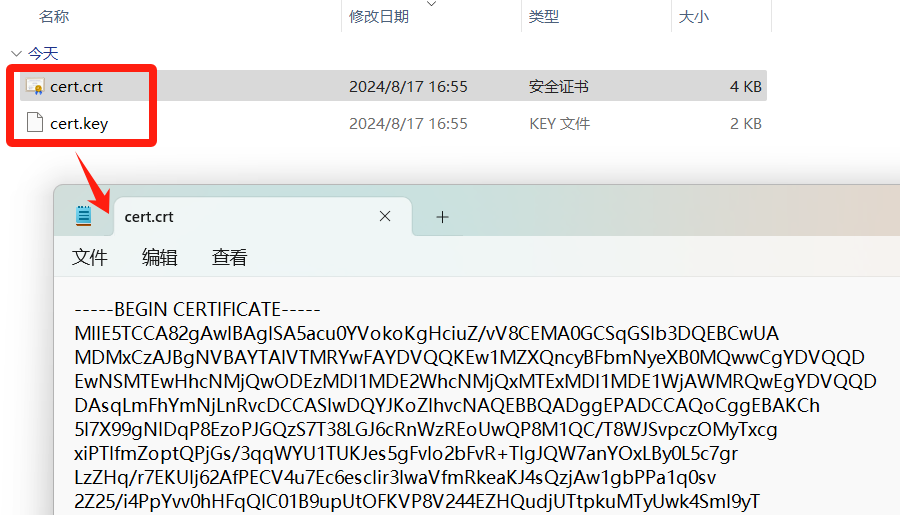This screenshot has width=900, height=515.
Task: Switch to the cert.crt Notepad tab
Action: (x=240, y=217)
